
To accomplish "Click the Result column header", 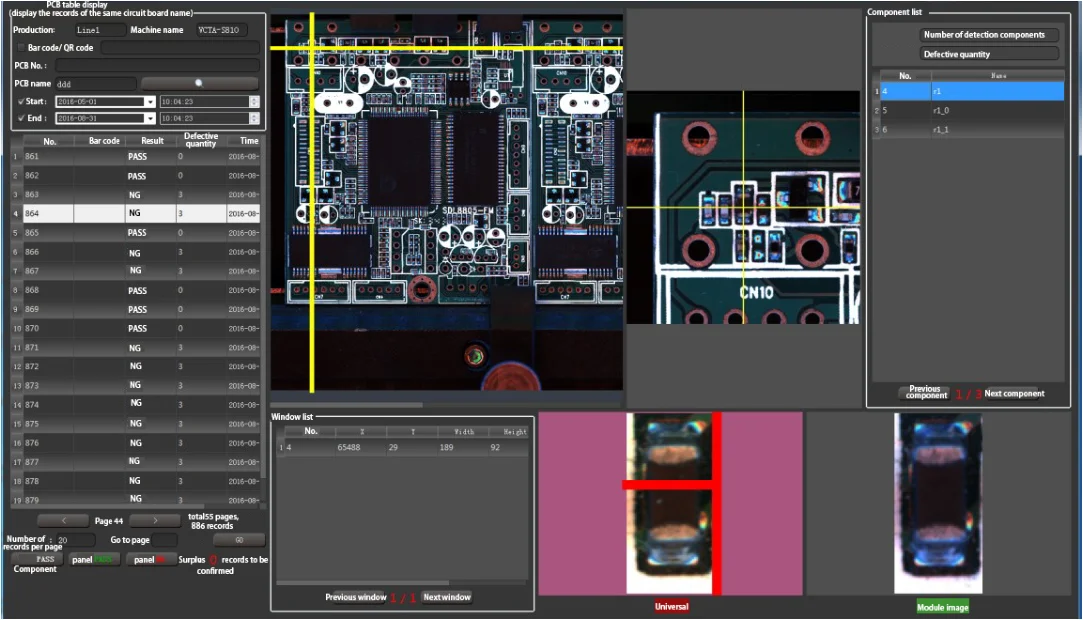I will click(152, 141).
